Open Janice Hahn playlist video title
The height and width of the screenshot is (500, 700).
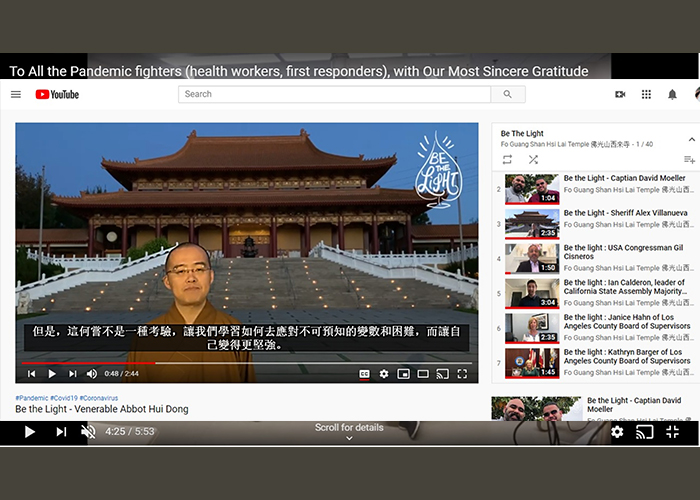pyautogui.click(x=627, y=321)
